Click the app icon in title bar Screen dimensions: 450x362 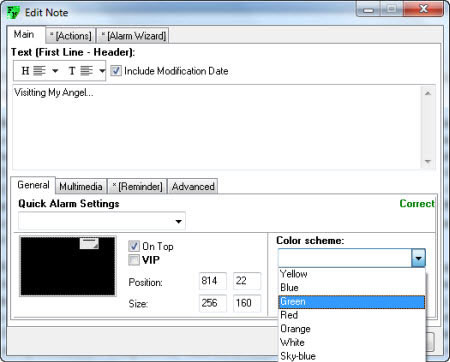point(13,13)
